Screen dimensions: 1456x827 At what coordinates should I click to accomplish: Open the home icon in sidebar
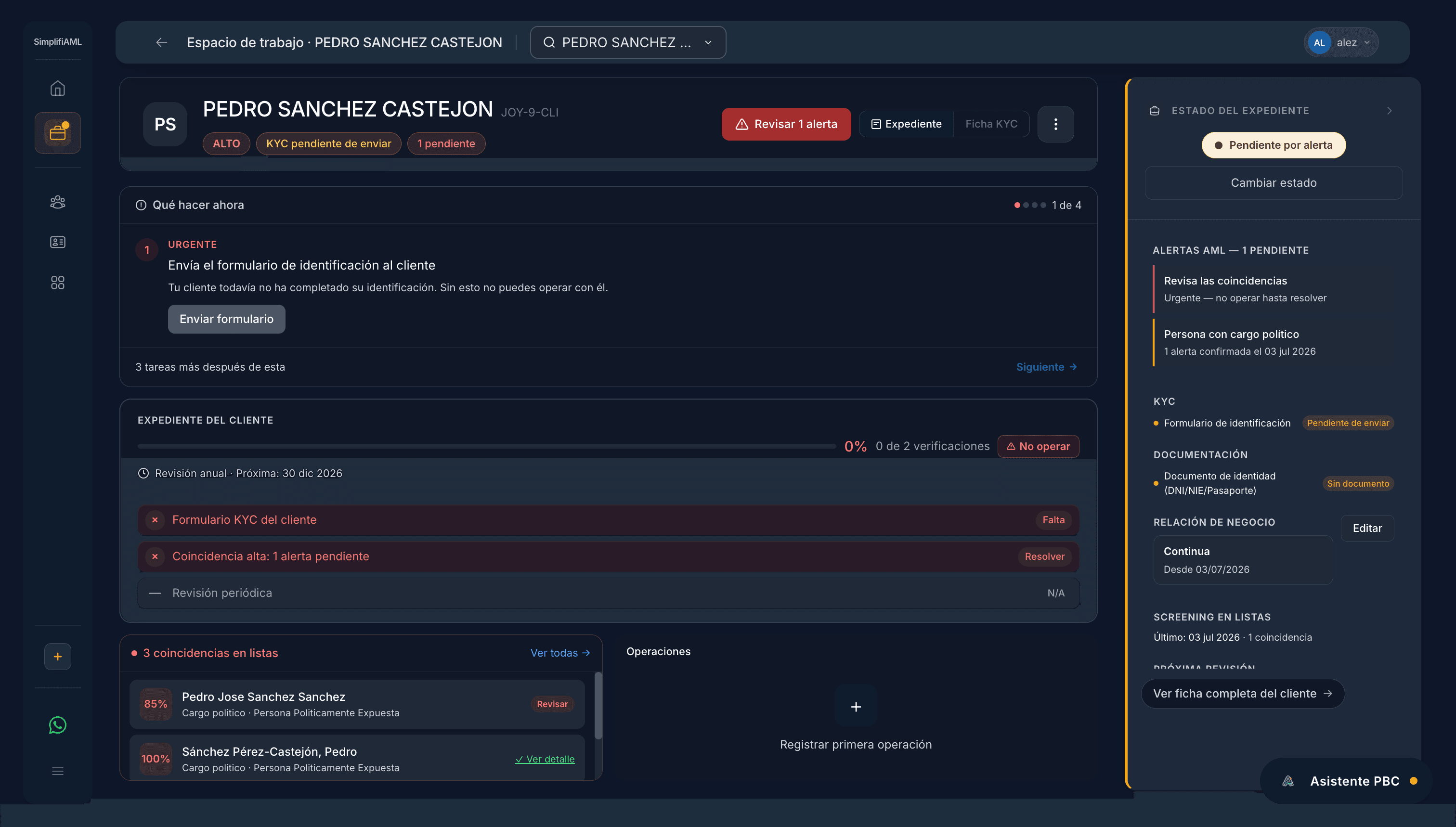point(57,89)
